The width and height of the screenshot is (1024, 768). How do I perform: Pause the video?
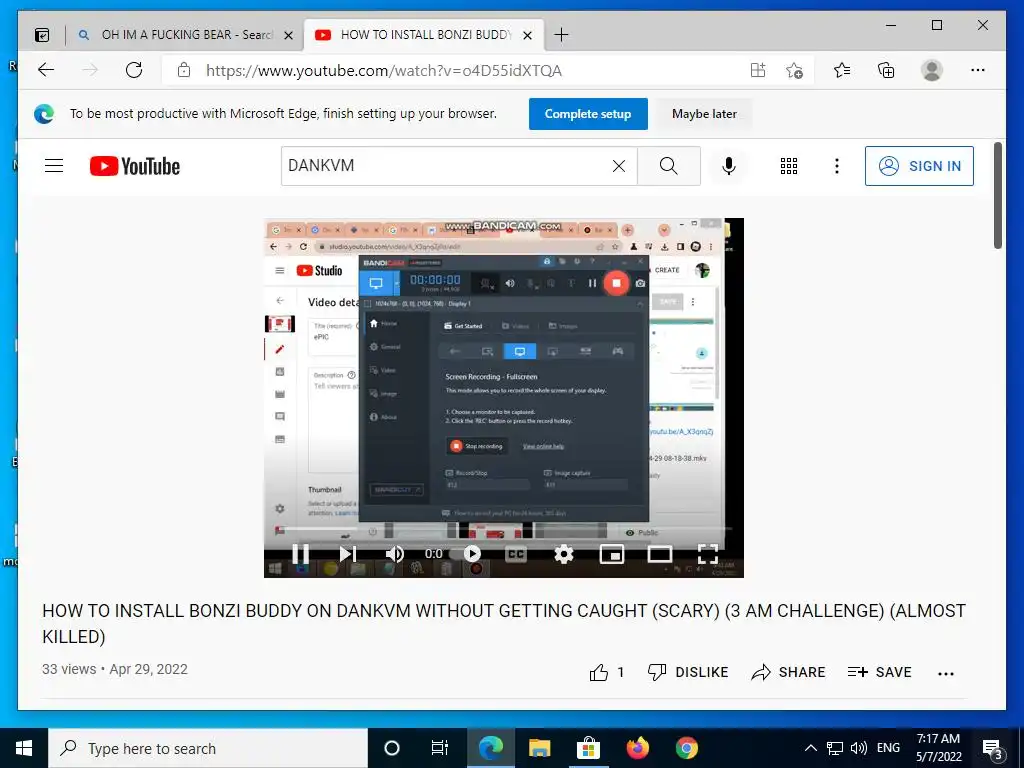pos(300,554)
